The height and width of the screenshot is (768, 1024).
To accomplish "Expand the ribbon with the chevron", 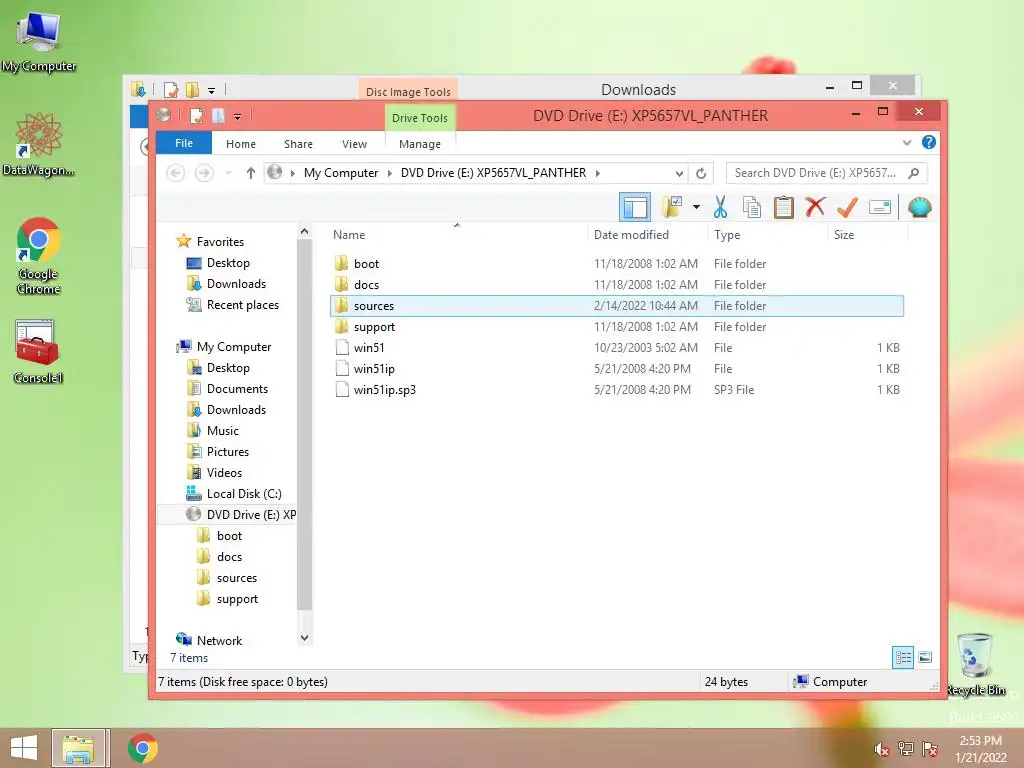I will (x=906, y=142).
